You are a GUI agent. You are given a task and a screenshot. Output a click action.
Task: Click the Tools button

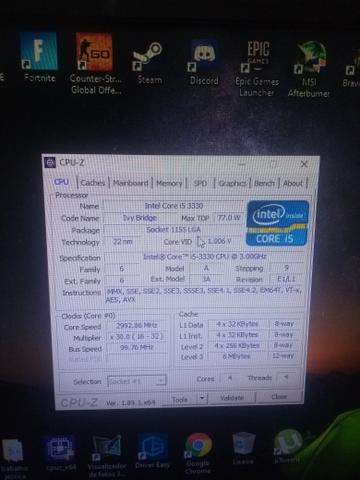click(x=180, y=399)
